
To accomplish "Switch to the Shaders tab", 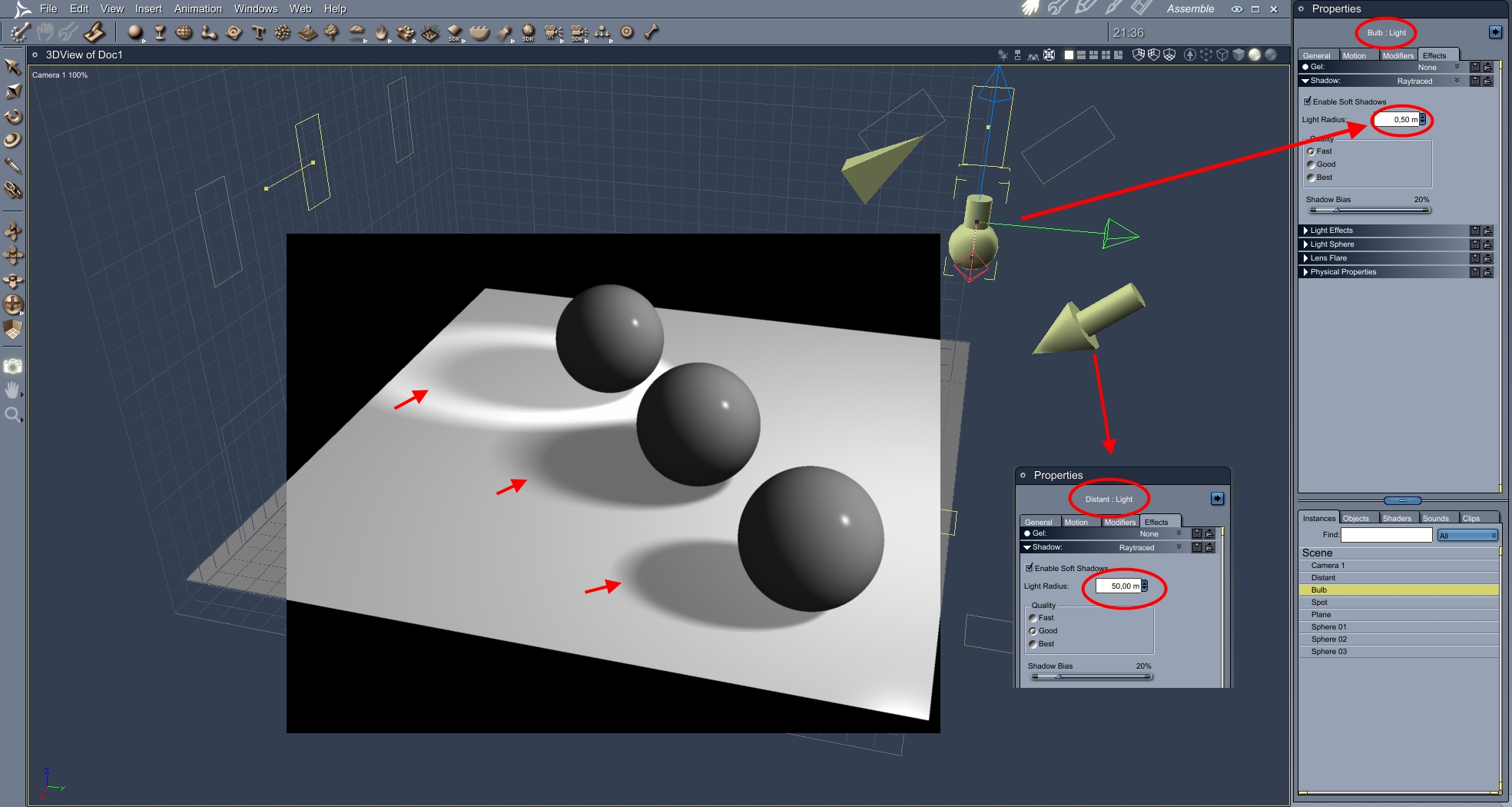I will point(1397,518).
